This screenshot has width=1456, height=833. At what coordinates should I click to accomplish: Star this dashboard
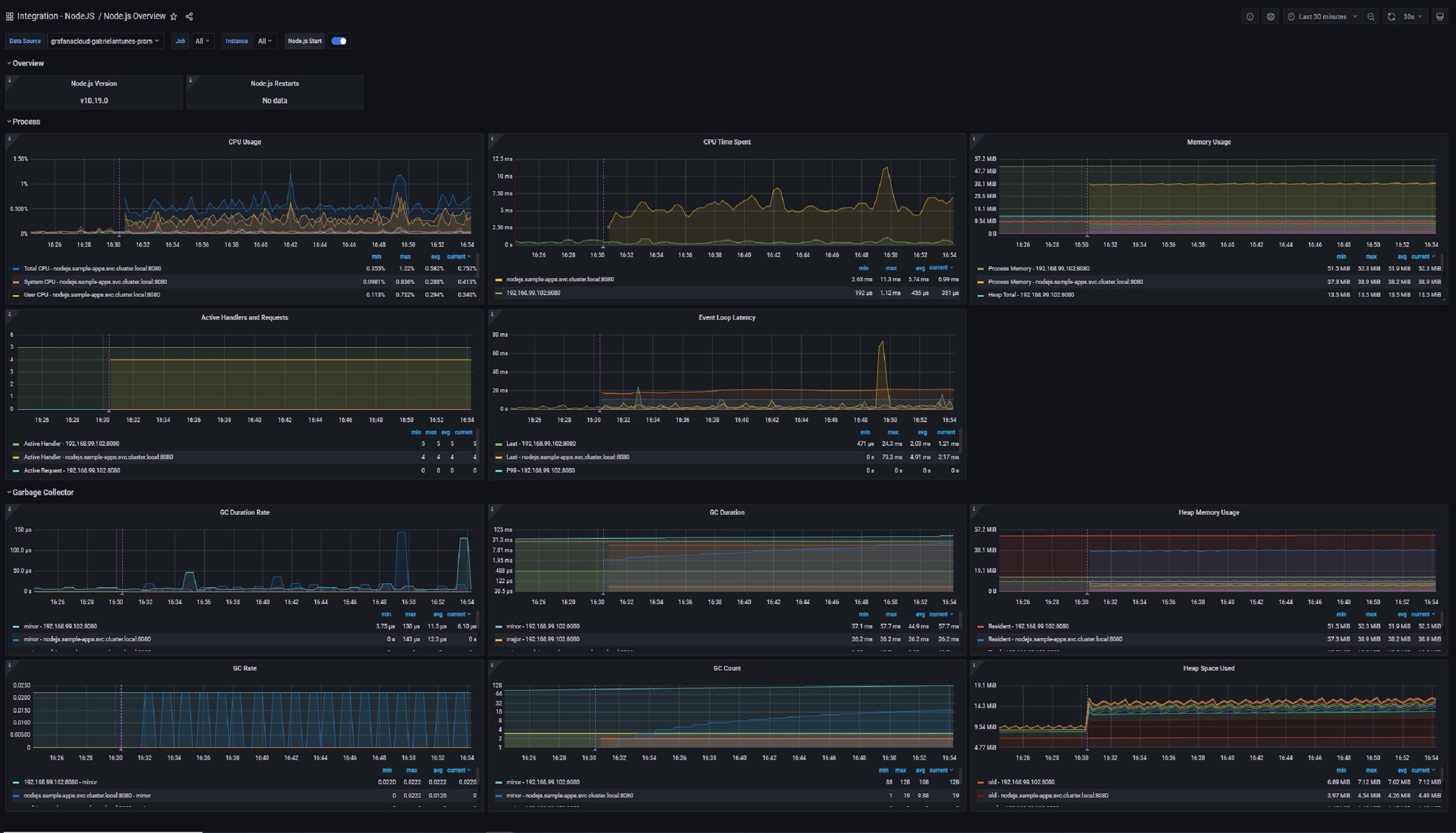173,16
